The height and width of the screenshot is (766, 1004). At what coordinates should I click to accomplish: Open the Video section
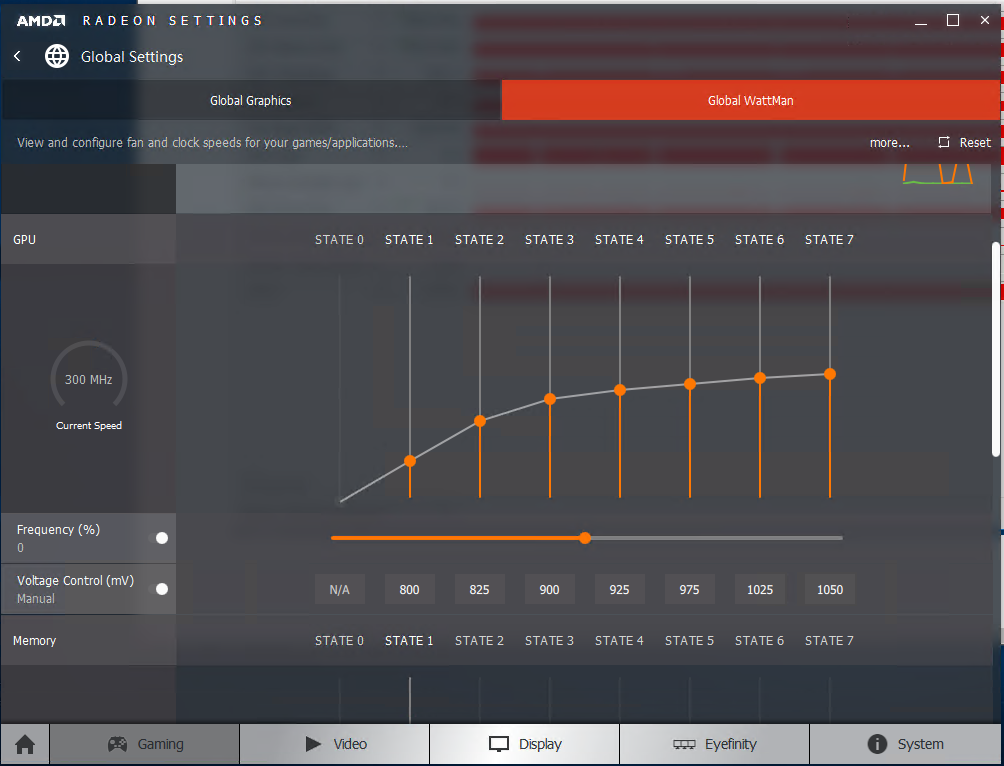point(335,744)
